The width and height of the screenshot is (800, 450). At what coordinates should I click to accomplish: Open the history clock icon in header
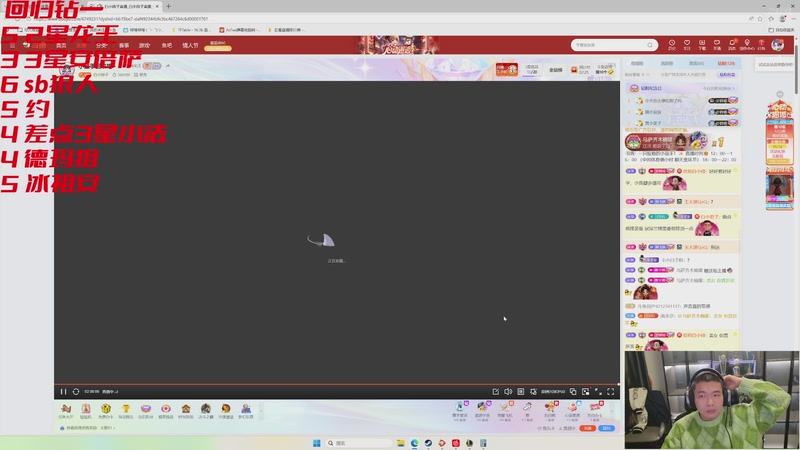coord(672,45)
